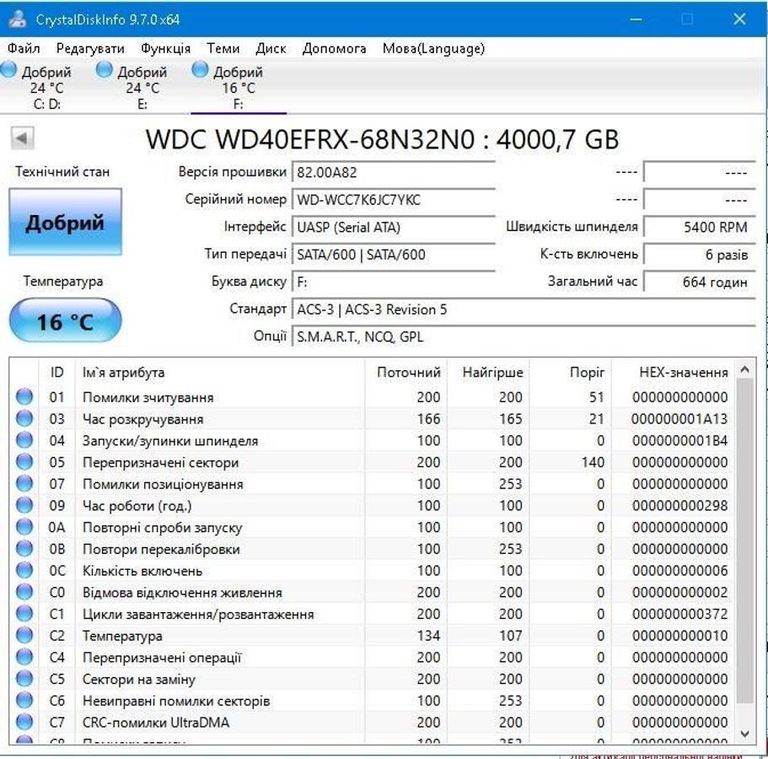
Task: Click the drive letter field F:
Action: 393,282
